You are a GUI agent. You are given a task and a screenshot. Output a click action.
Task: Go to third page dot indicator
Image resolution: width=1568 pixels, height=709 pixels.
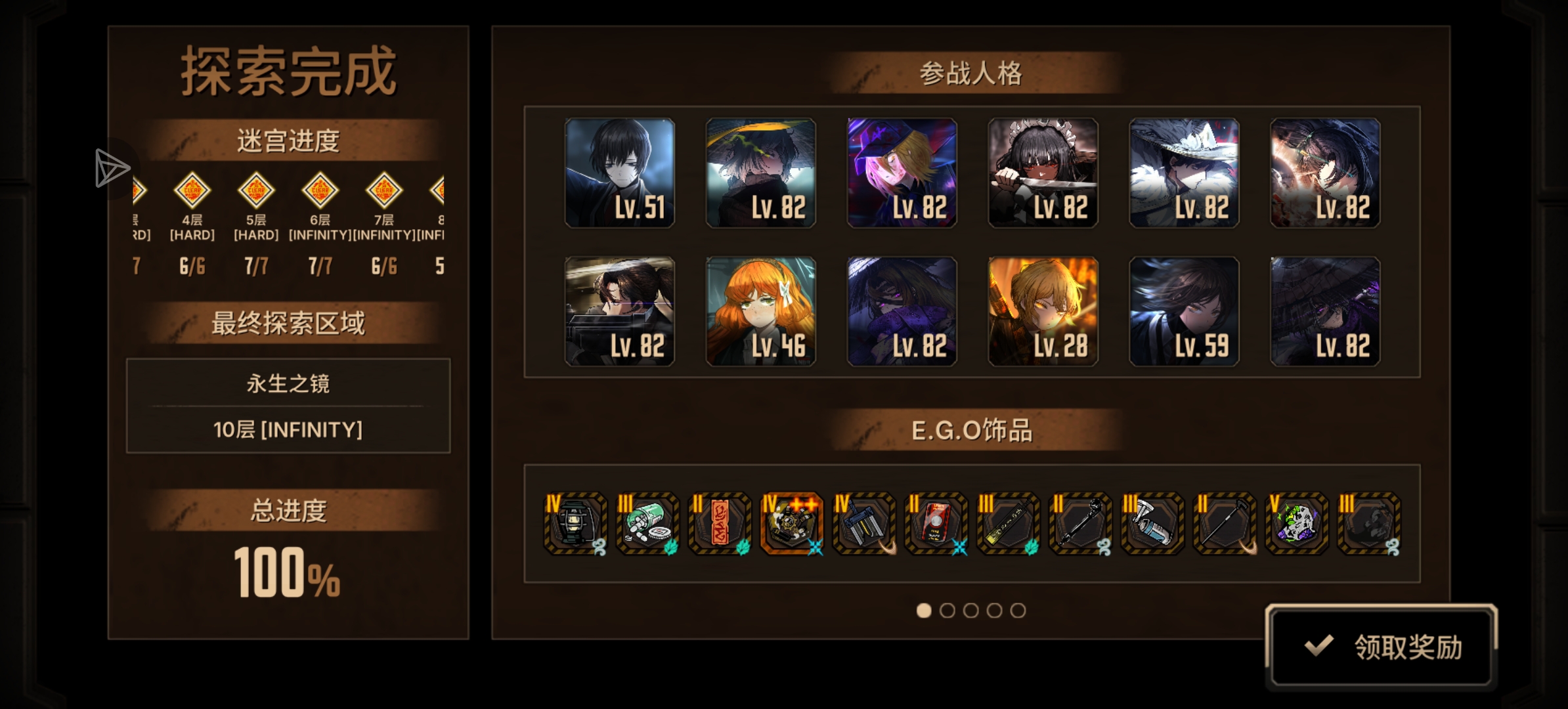tap(971, 611)
